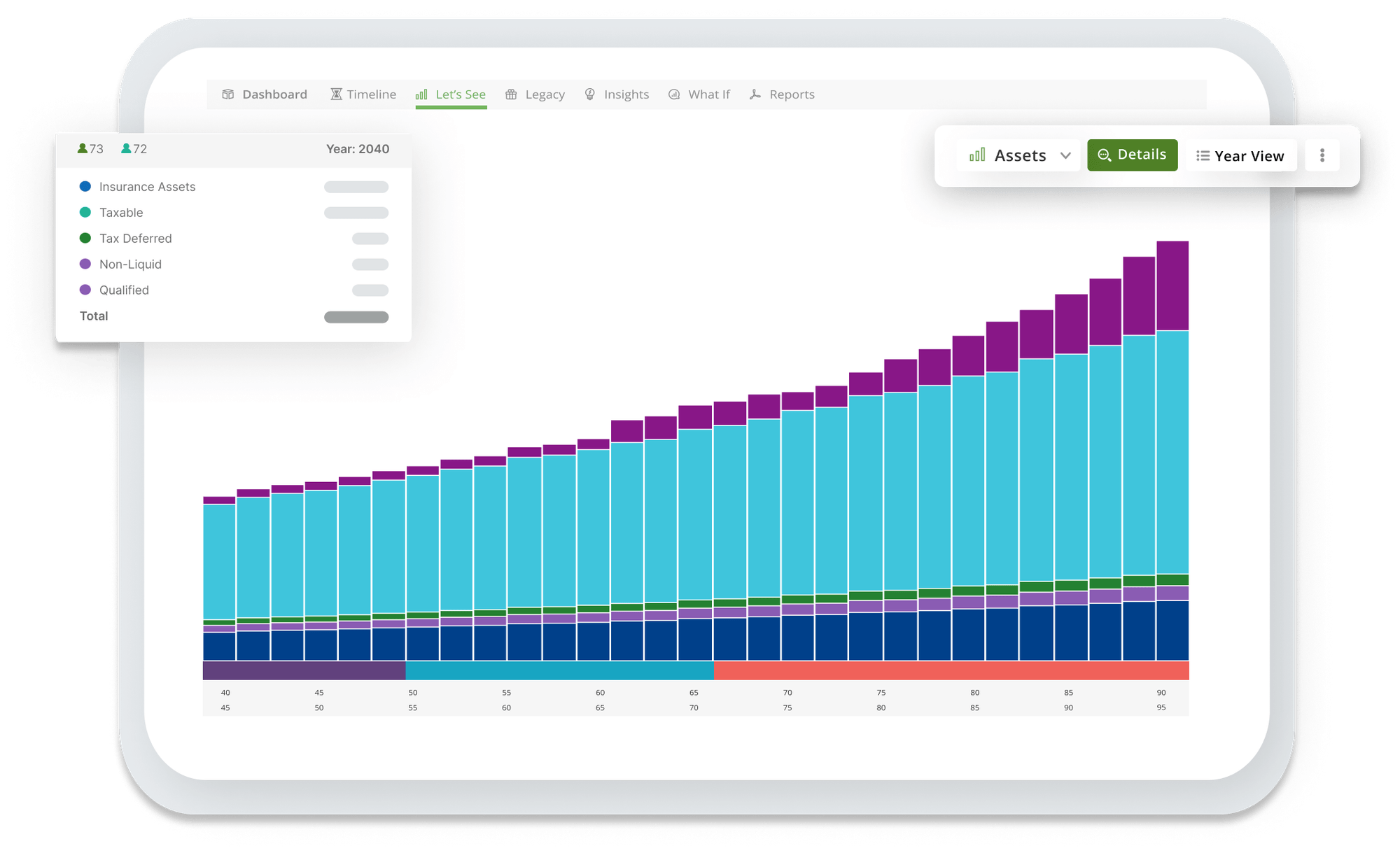Click the teal person icon for age 72

[x=126, y=148]
